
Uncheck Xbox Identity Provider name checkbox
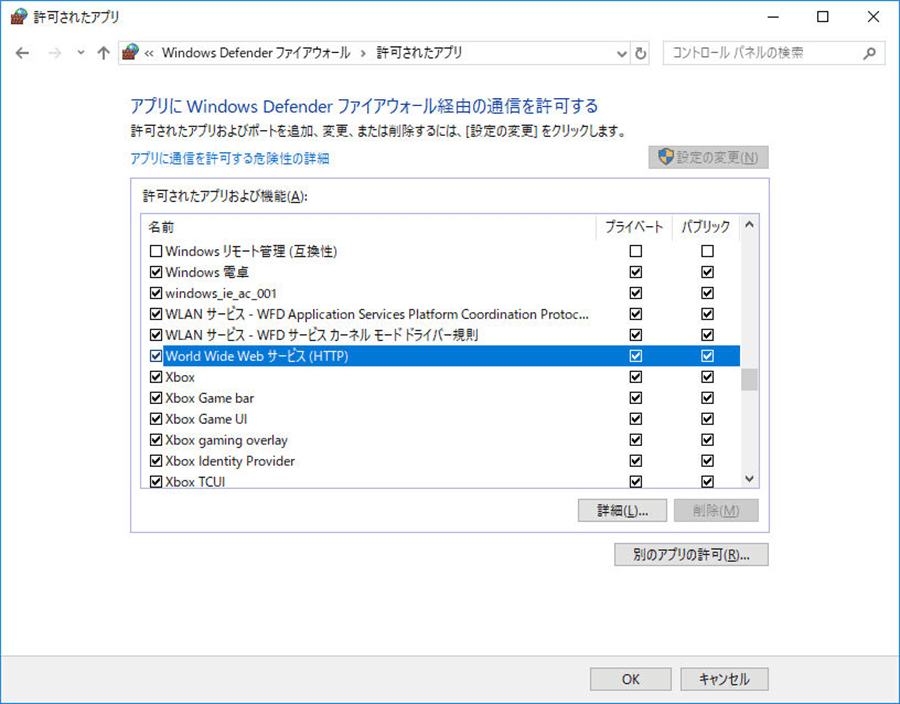[x=156, y=461]
